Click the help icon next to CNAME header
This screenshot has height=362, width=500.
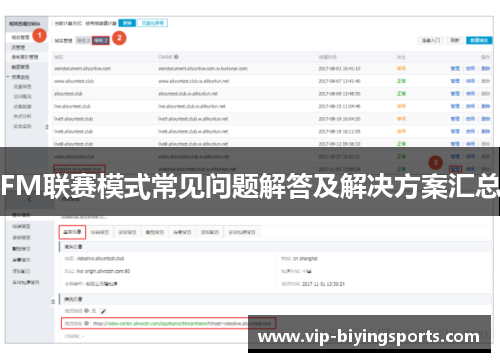[x=176, y=57]
